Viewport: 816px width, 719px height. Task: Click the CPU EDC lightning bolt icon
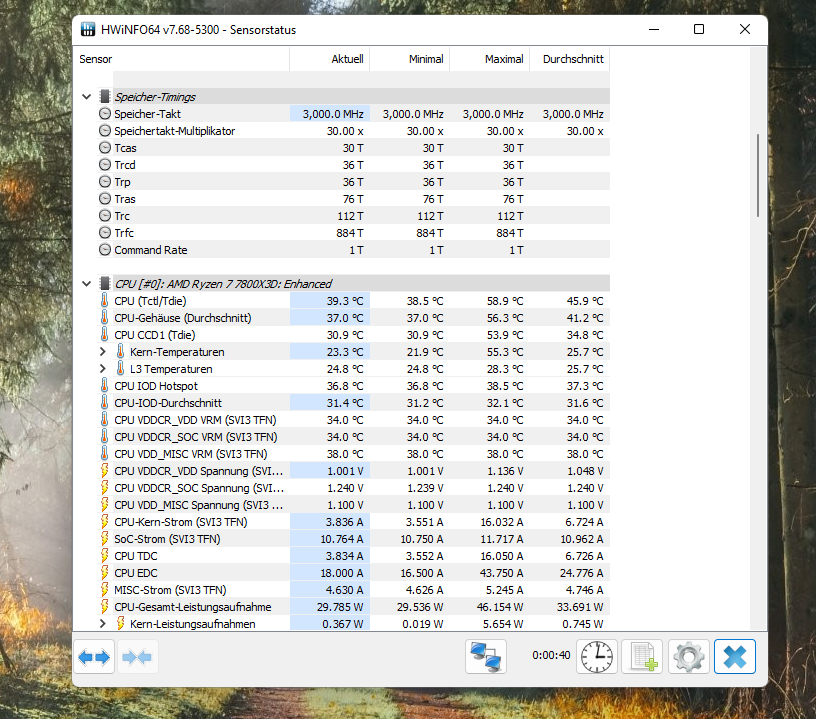105,573
